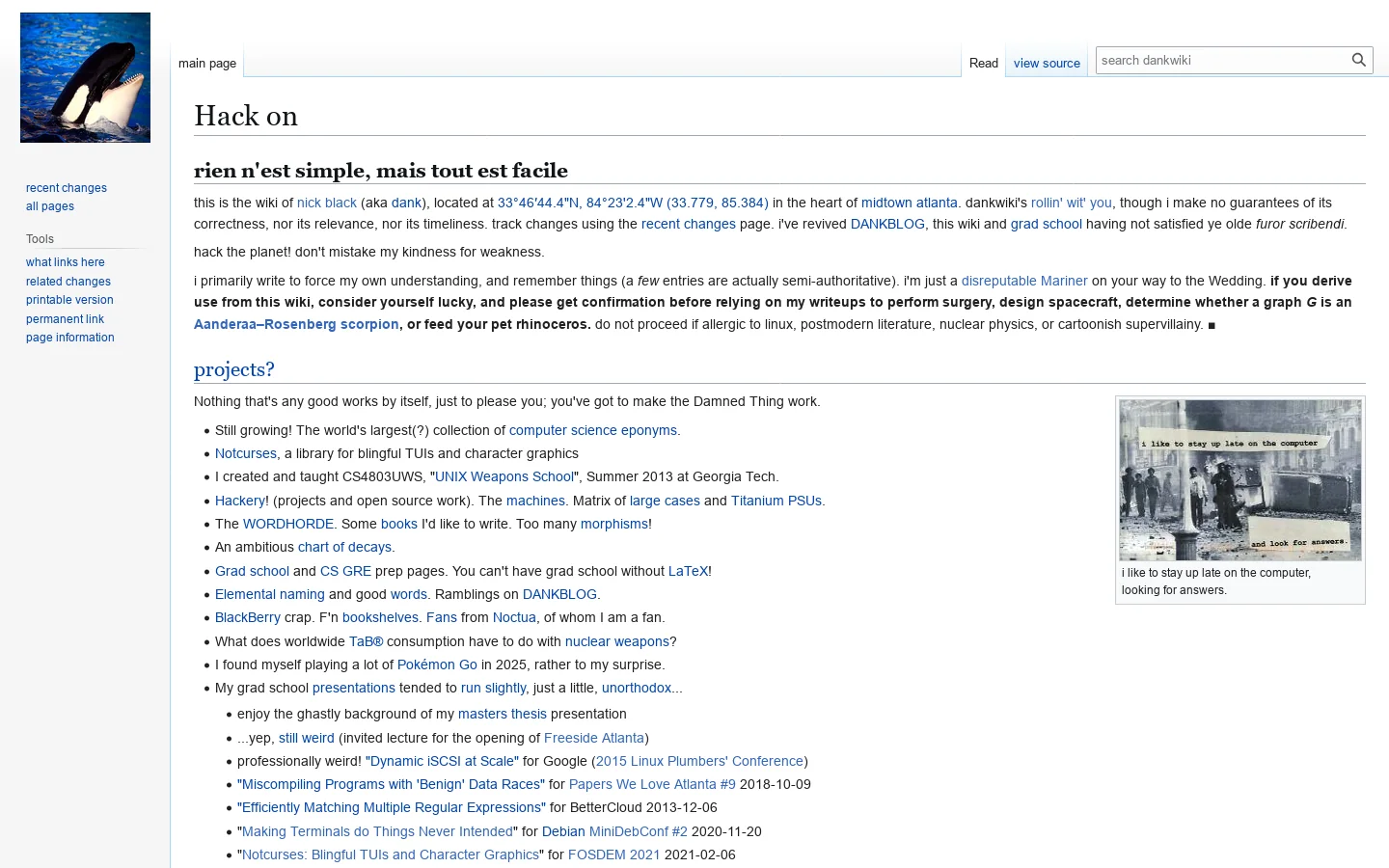Open the 'chart of decays' link
Viewport: 1389px width, 868px height.
344,547
